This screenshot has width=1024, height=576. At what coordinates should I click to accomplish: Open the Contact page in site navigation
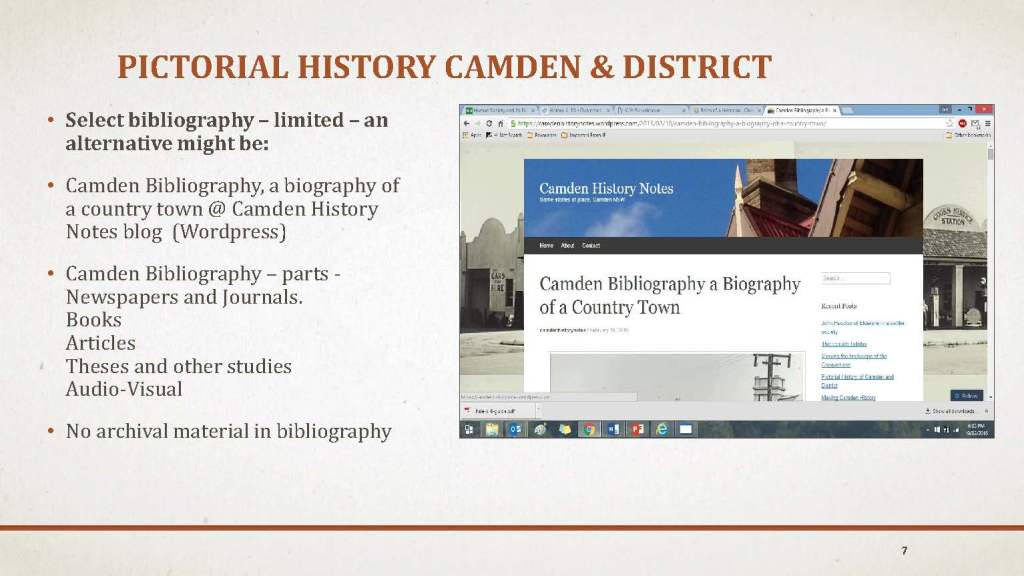(x=591, y=245)
